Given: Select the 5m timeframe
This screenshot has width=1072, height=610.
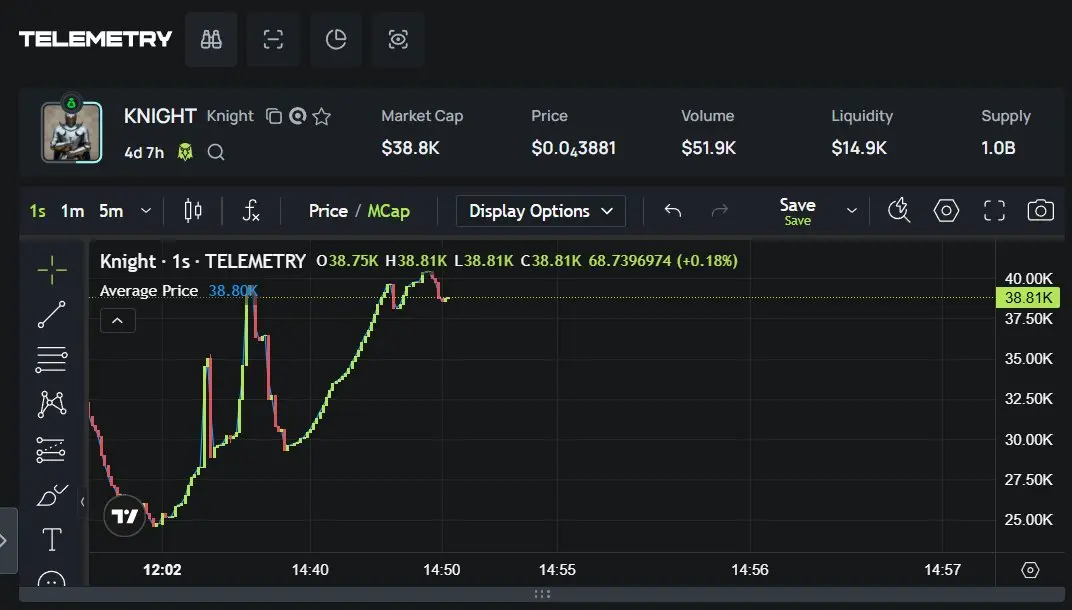Looking at the screenshot, I should click(111, 211).
